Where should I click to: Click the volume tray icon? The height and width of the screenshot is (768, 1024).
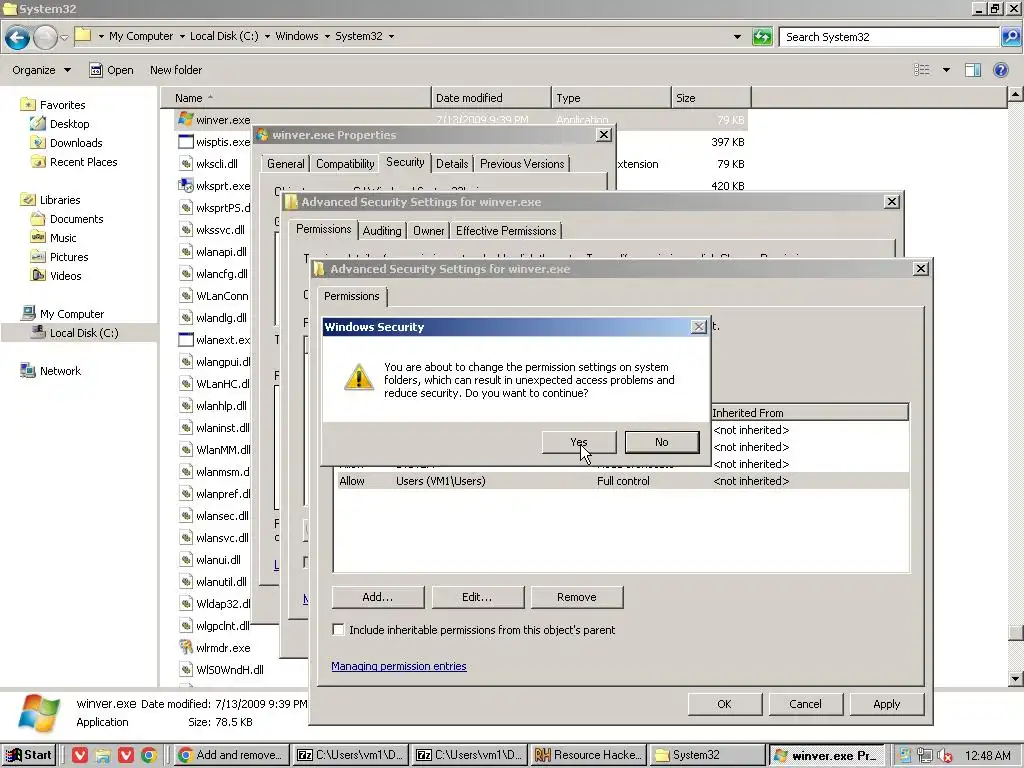pos(944,756)
